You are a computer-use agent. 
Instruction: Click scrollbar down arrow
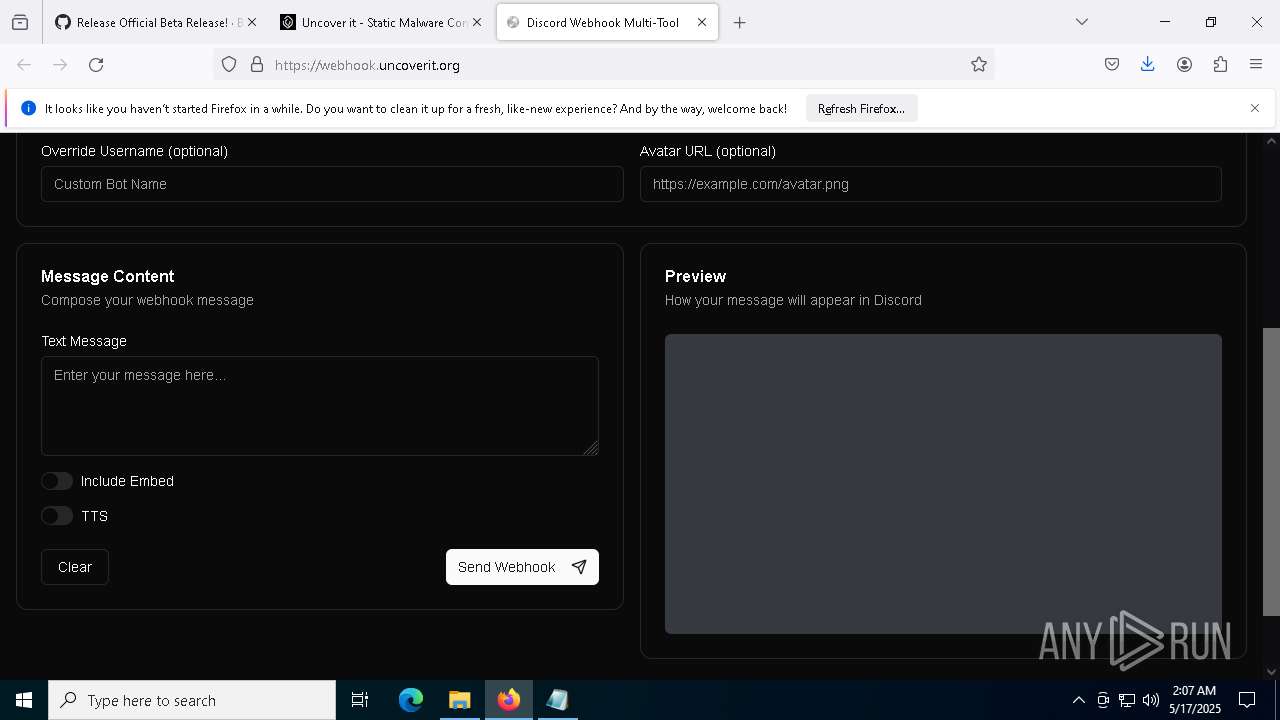click(x=1271, y=672)
